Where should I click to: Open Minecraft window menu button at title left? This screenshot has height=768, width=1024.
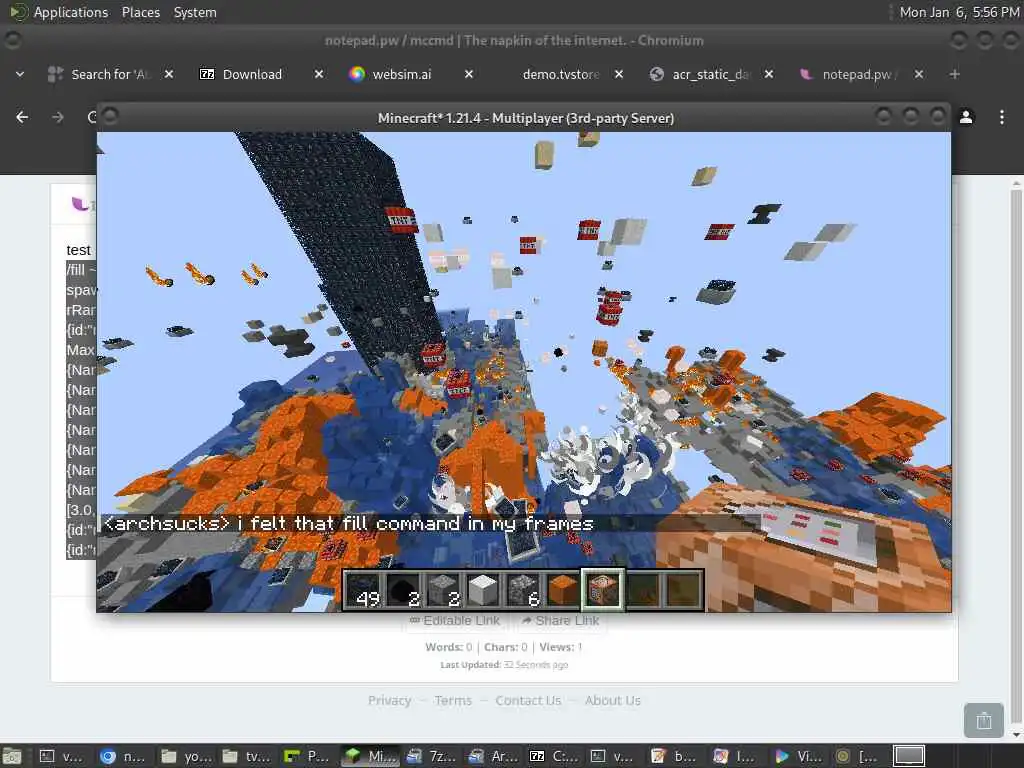pyautogui.click(x=110, y=116)
